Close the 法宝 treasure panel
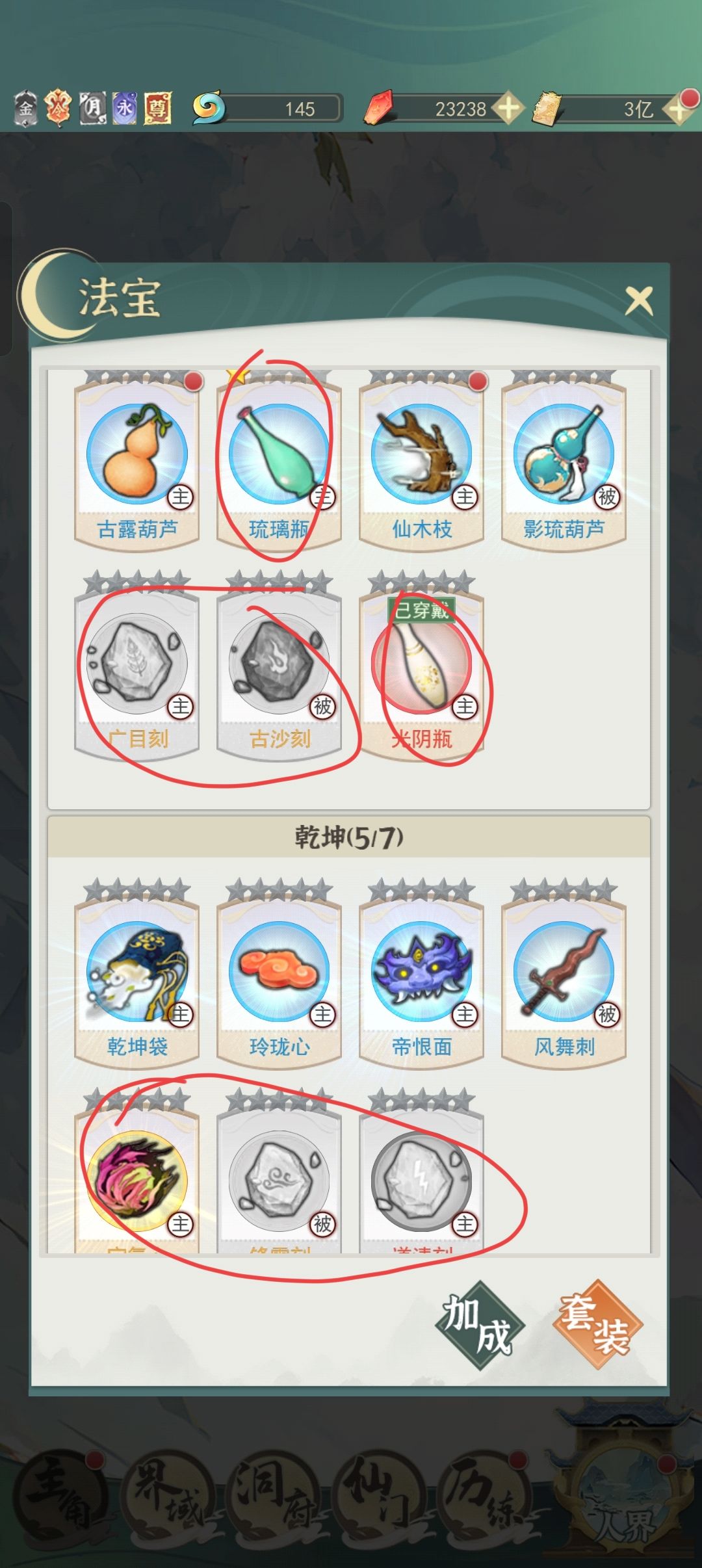This screenshot has width=702, height=1568. [639, 301]
